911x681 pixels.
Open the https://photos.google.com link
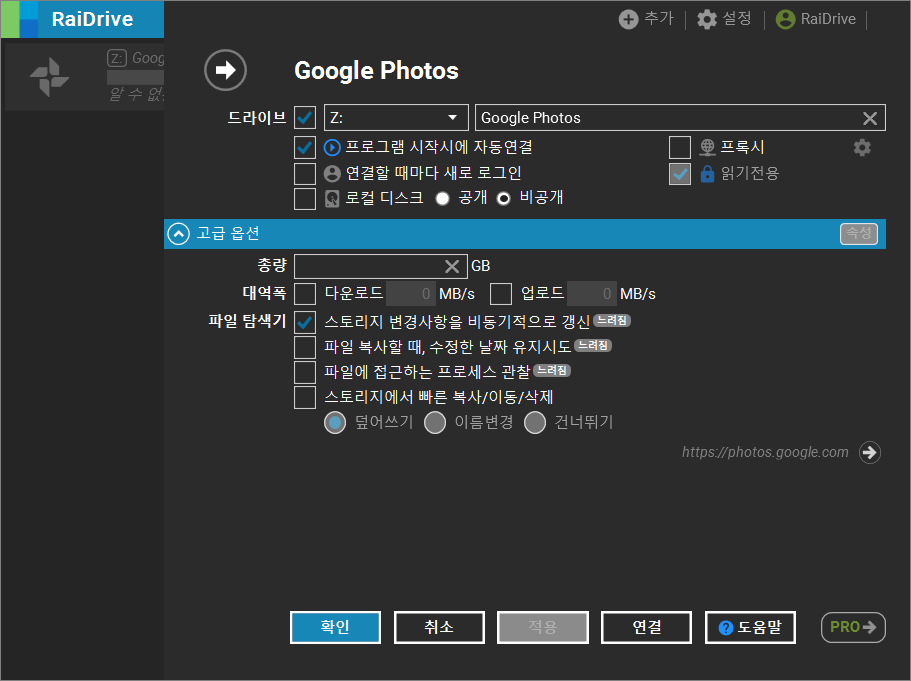pos(765,452)
